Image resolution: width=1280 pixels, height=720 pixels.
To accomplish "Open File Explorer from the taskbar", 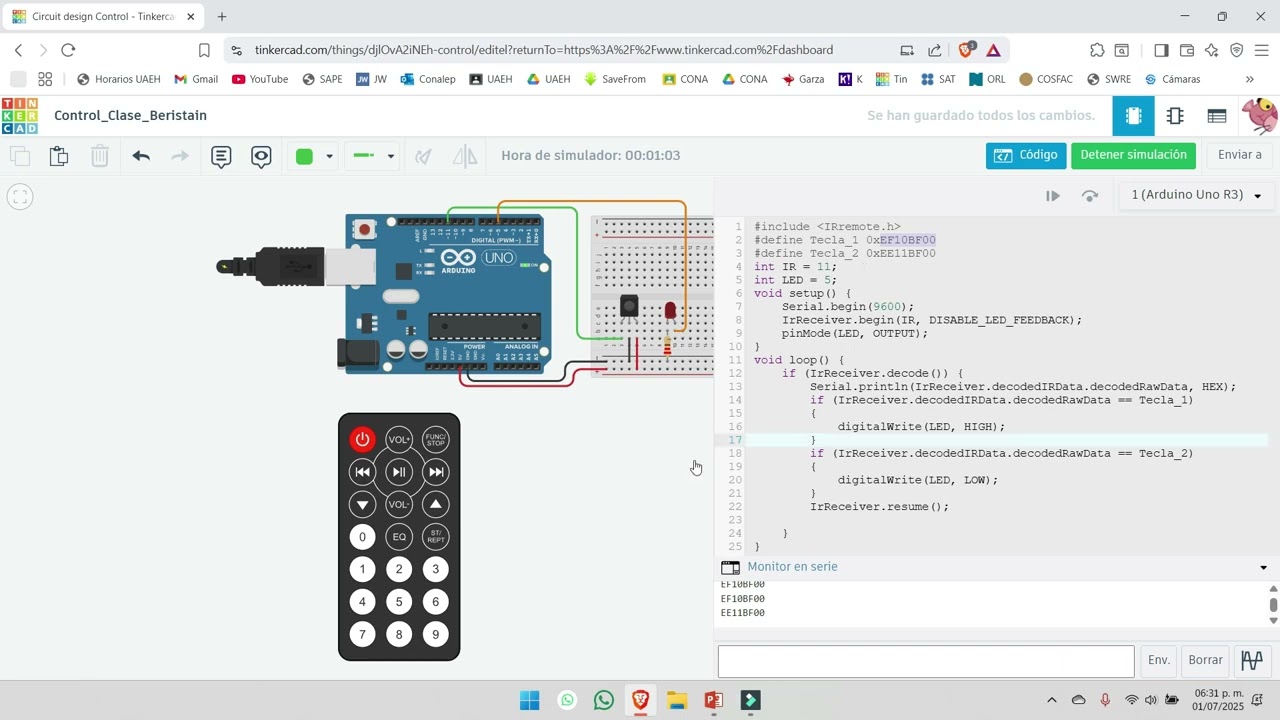I will click(677, 701).
